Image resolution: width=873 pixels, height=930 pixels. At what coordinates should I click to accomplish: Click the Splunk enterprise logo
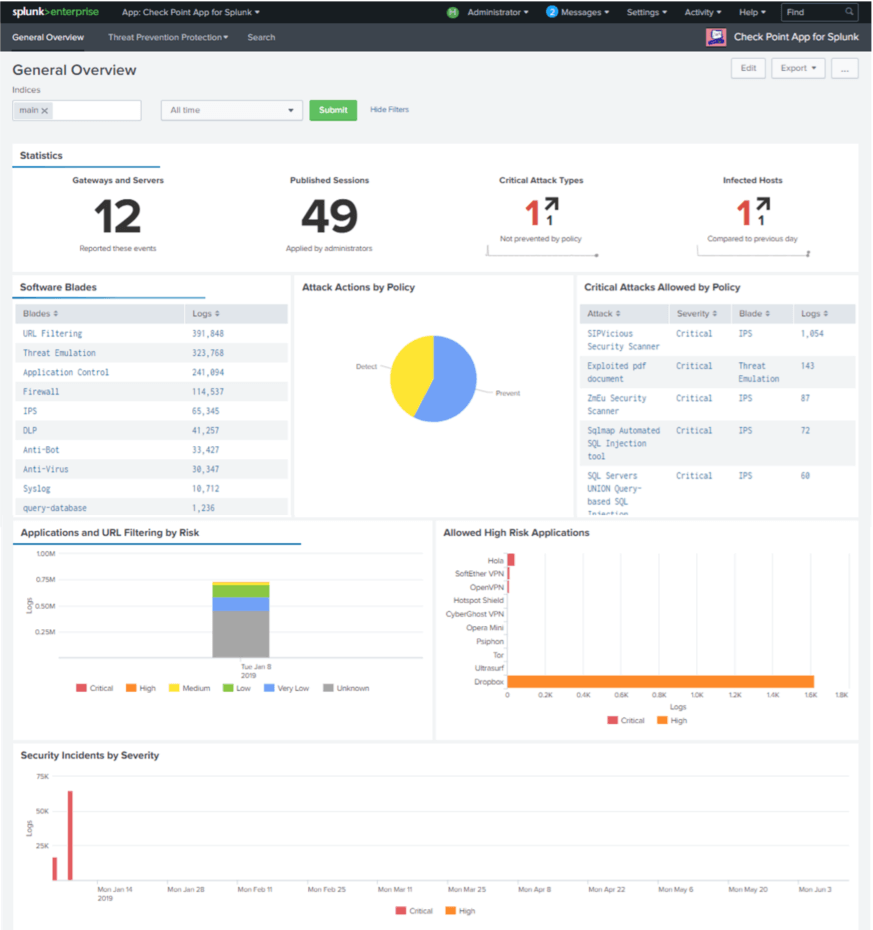55,12
